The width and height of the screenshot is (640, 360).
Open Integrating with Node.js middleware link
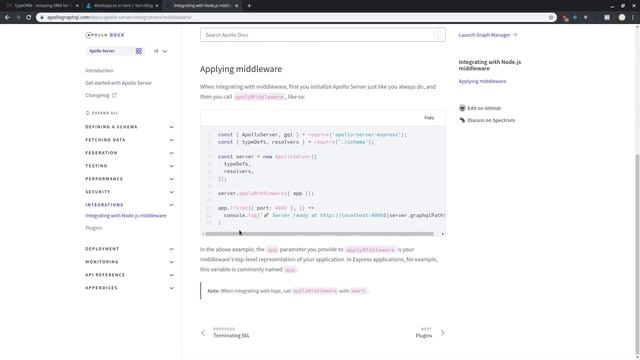pyautogui.click(x=126, y=216)
